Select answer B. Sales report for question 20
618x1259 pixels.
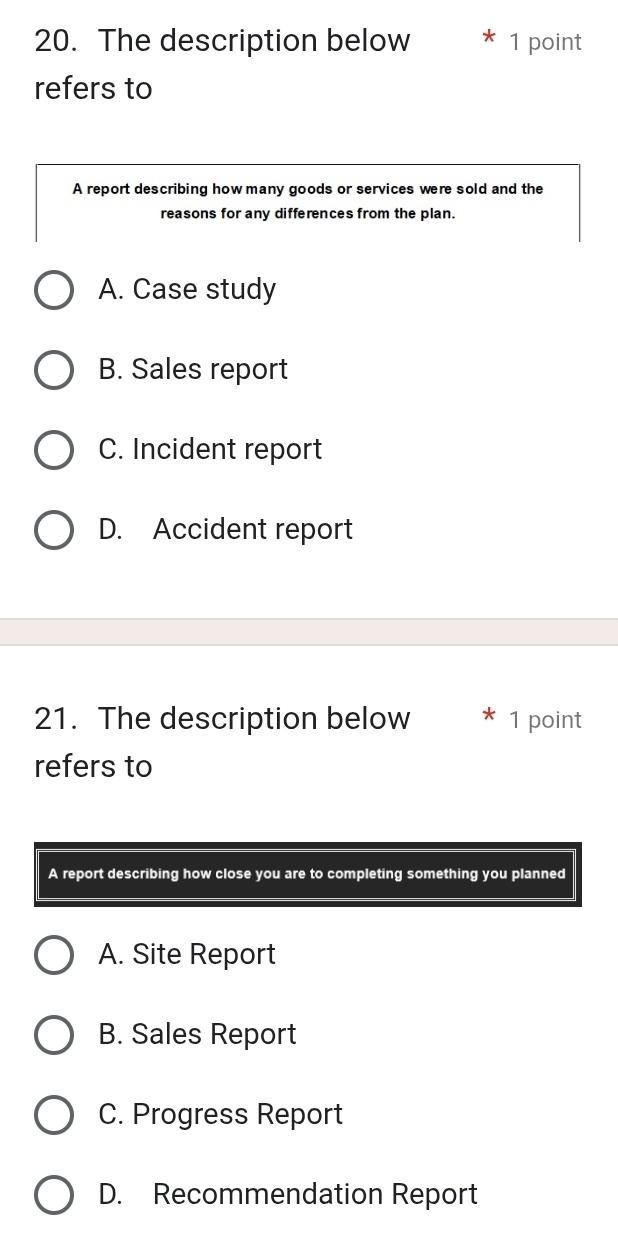click(x=54, y=370)
